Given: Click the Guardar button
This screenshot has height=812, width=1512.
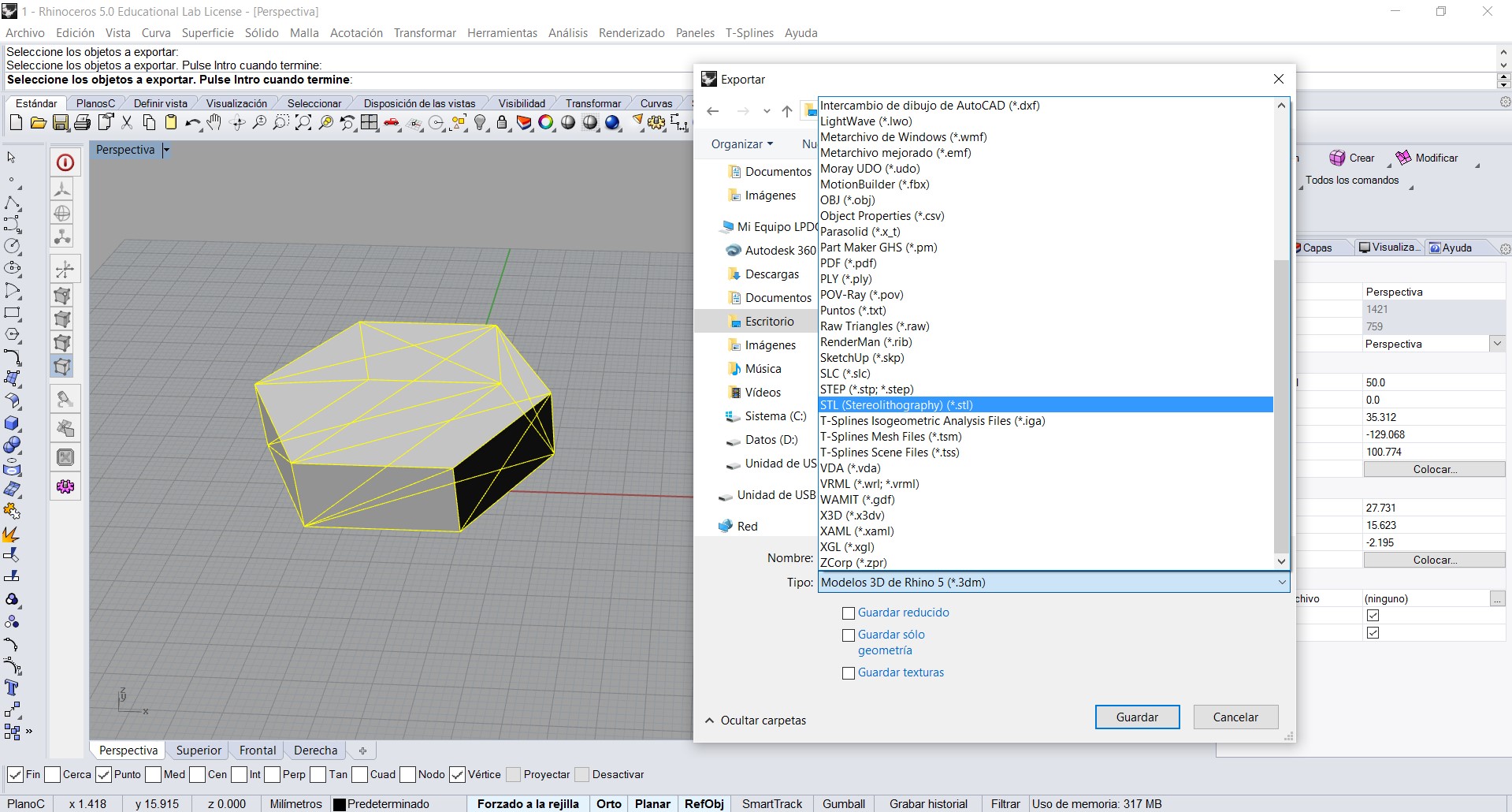Looking at the screenshot, I should (1136, 717).
